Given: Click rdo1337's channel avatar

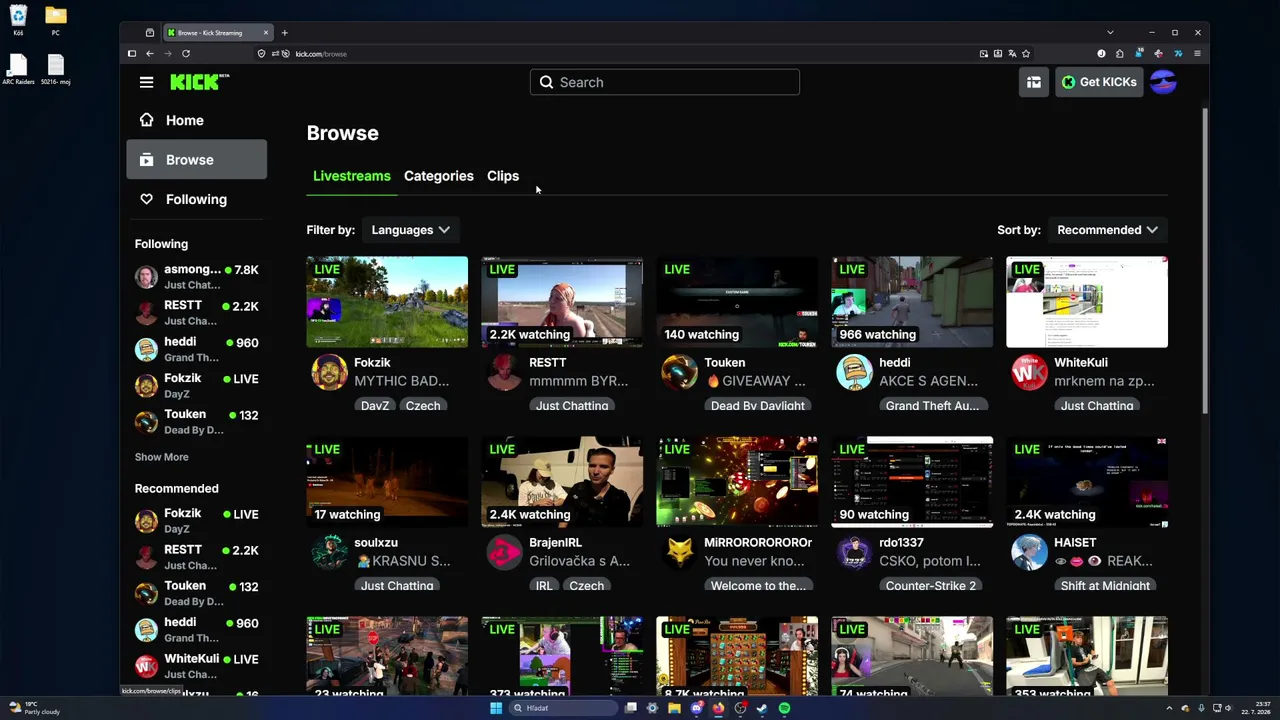Looking at the screenshot, I should (x=854, y=552).
